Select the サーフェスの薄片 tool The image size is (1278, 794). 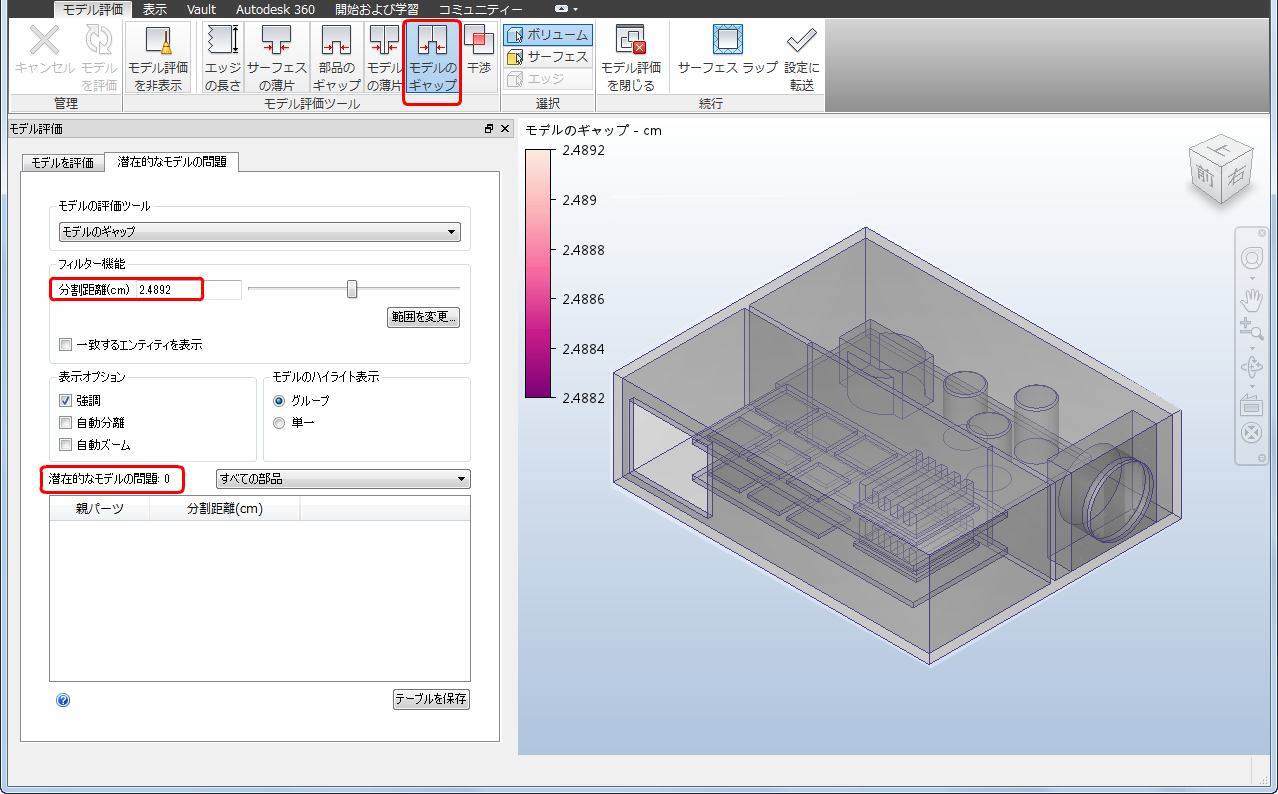point(276,57)
